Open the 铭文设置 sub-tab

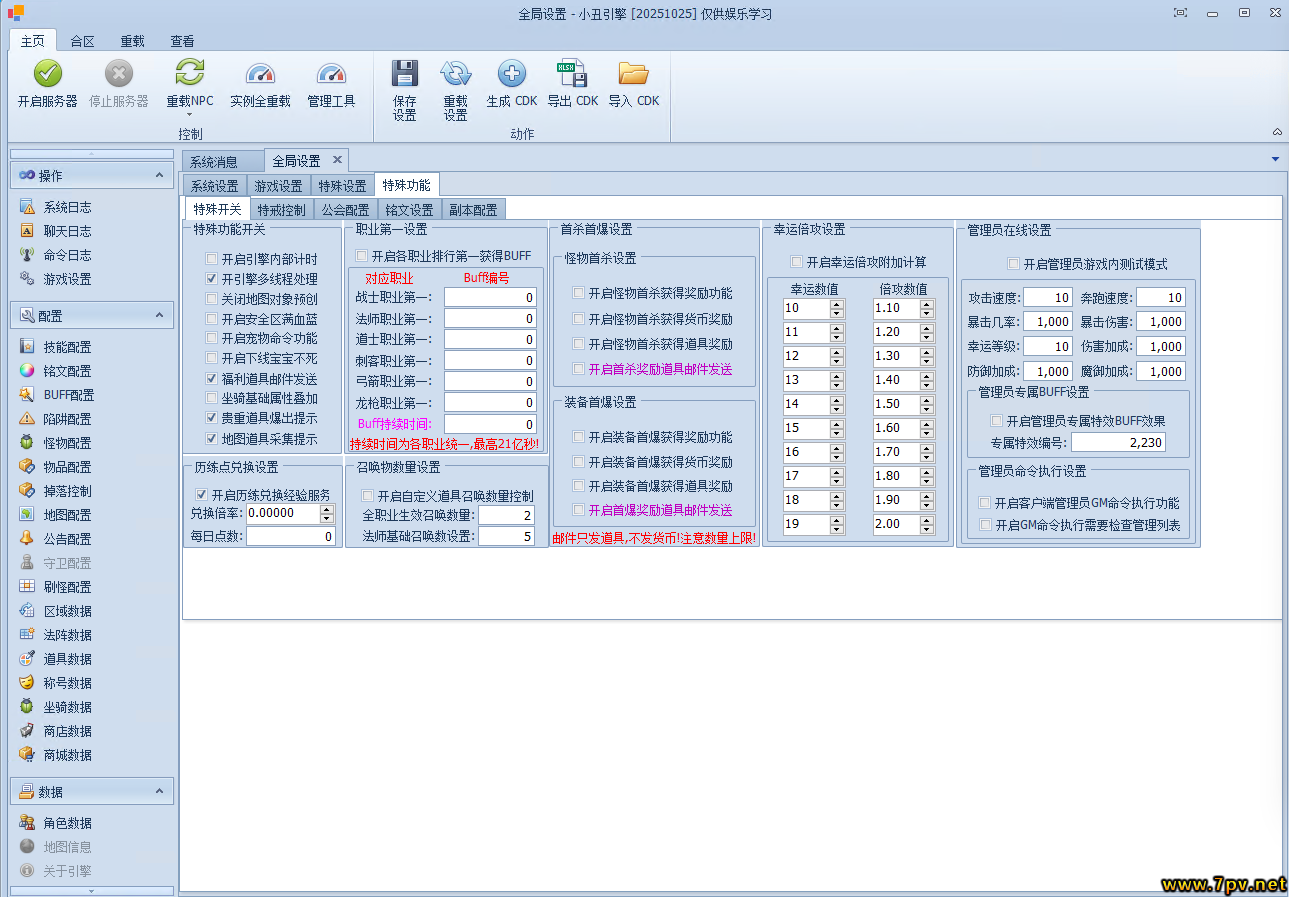pyautogui.click(x=409, y=210)
